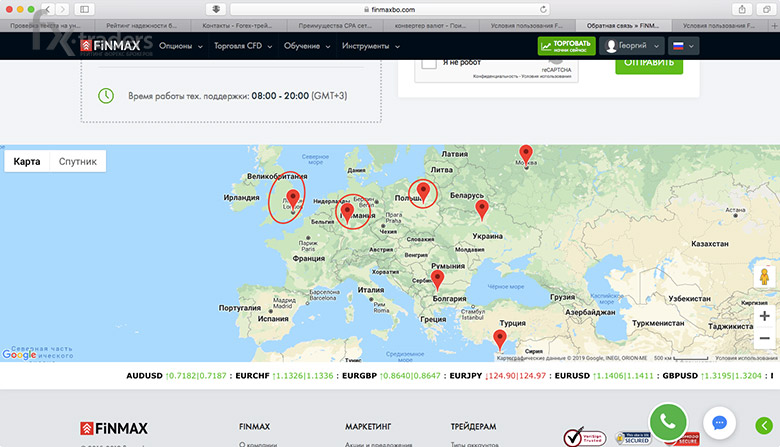Click the AUDUSD ticker quote
The width and height of the screenshot is (780, 447).
[176, 375]
